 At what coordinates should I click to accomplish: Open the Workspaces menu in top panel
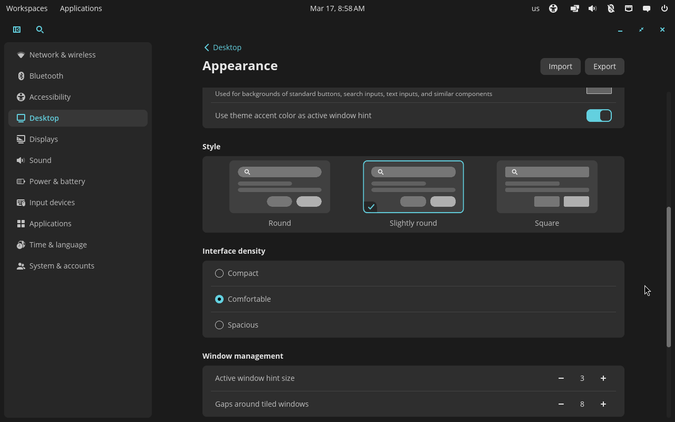point(27,8)
